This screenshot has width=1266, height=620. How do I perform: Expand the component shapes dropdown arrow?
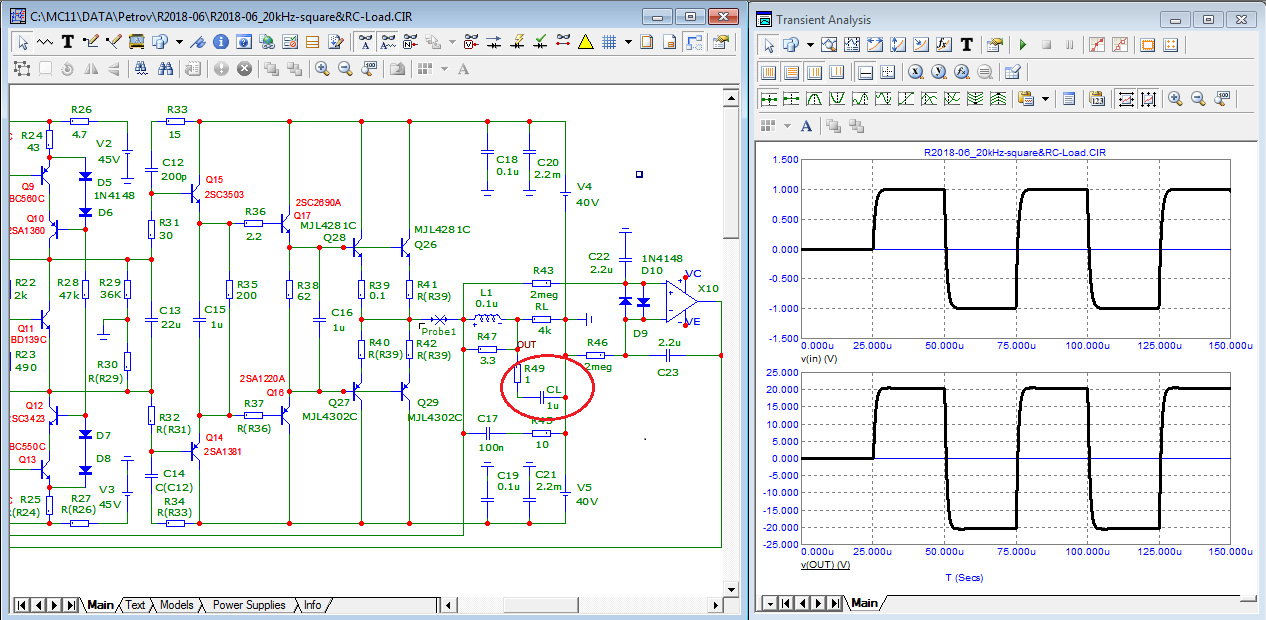click(180, 43)
